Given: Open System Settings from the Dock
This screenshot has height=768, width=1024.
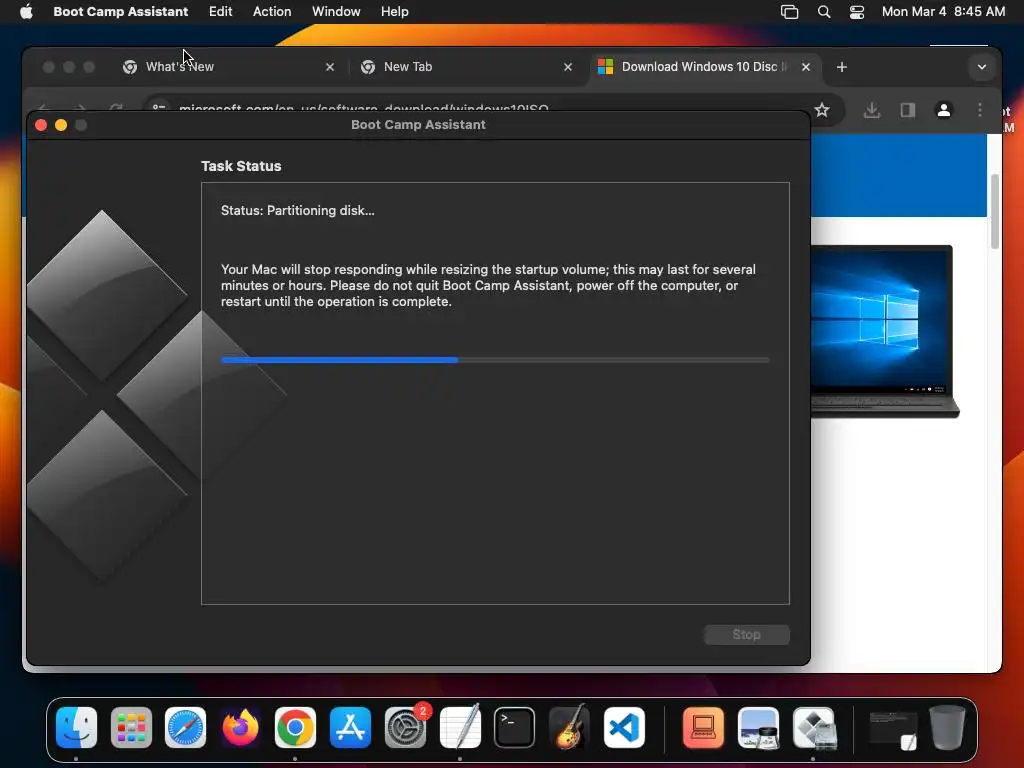Looking at the screenshot, I should point(405,727).
